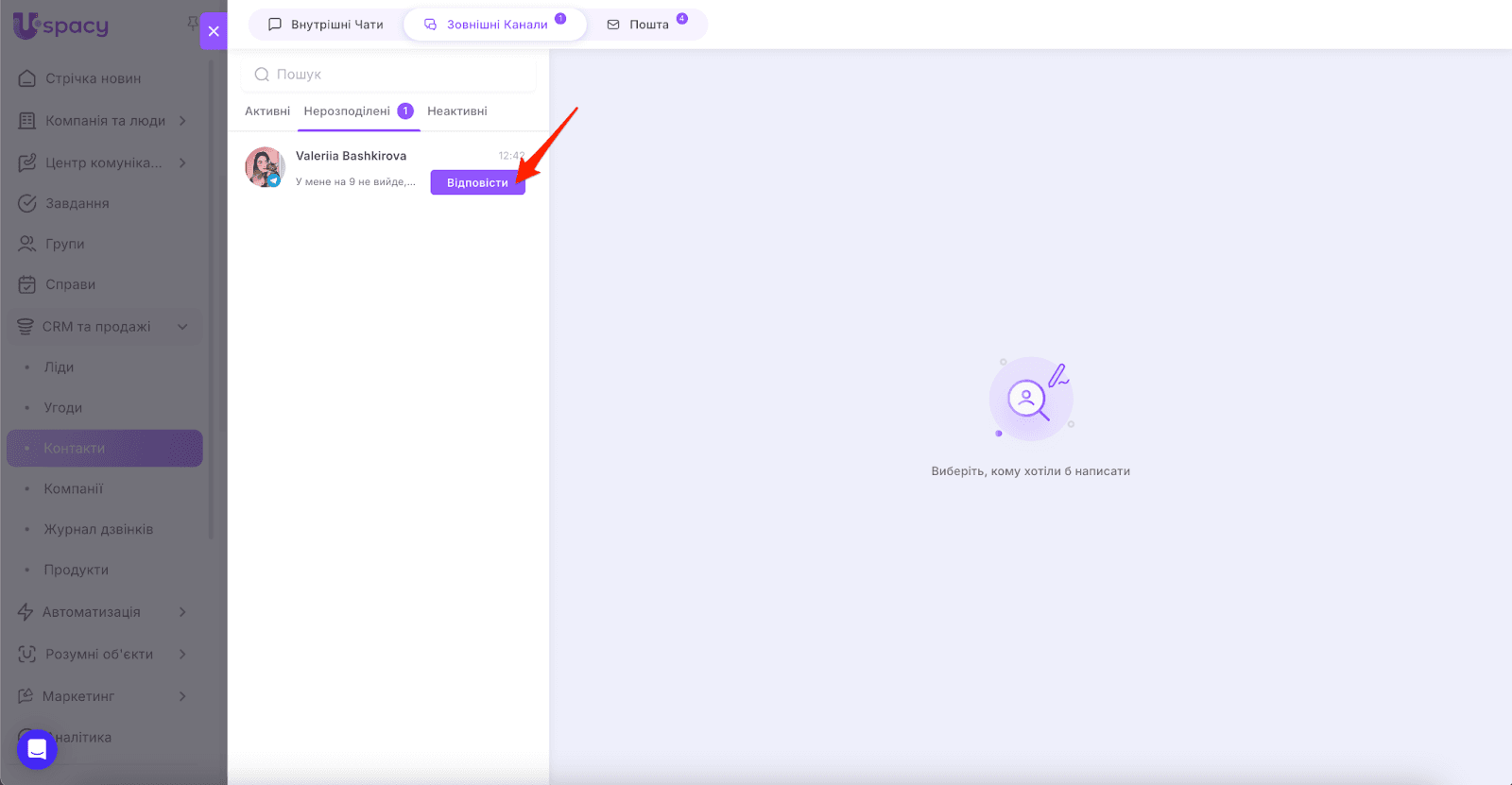The width and height of the screenshot is (1512, 785).
Task: Select Контакти in CRM submenu
Action: 104,449
